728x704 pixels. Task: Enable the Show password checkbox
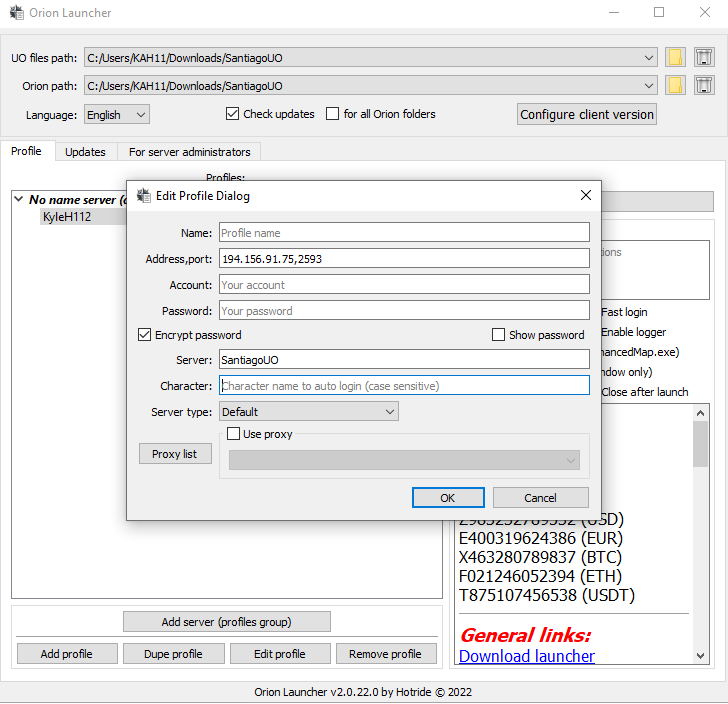[499, 335]
